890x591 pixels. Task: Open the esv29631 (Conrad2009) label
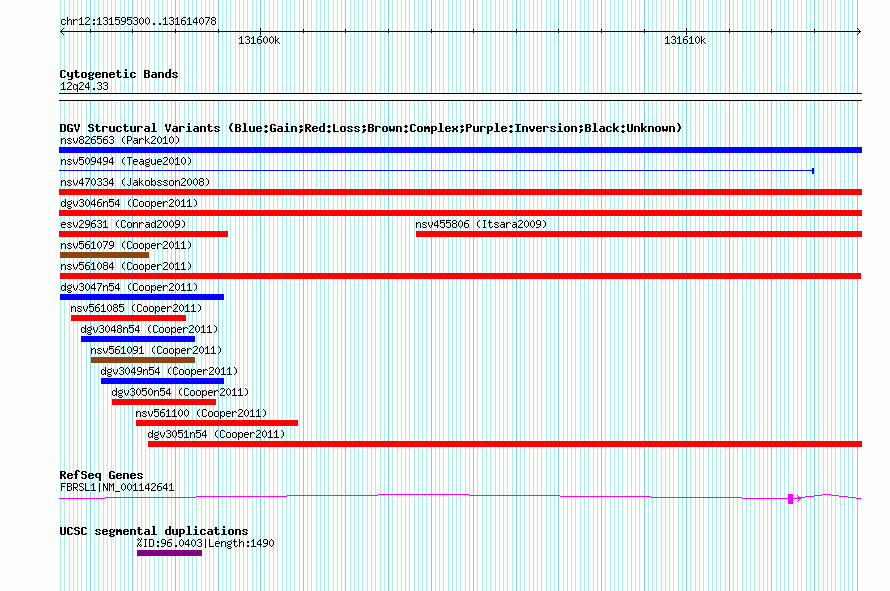(x=123, y=224)
